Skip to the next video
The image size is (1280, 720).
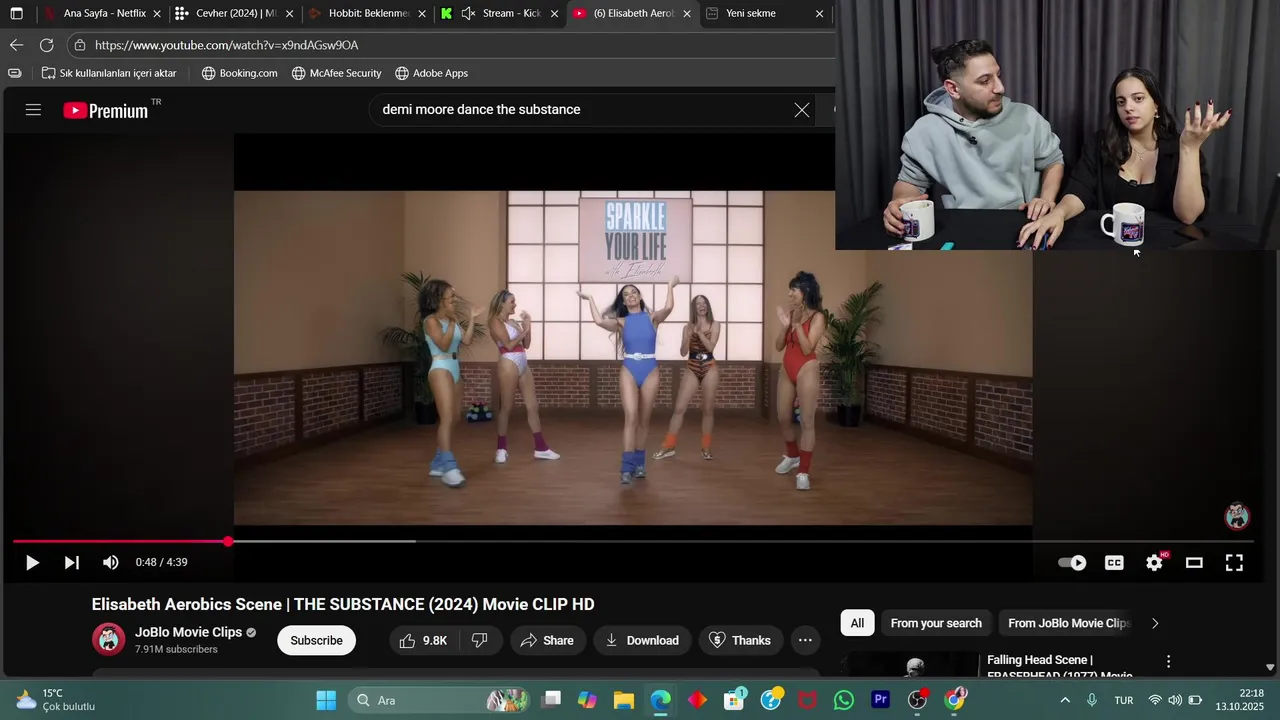[71, 563]
